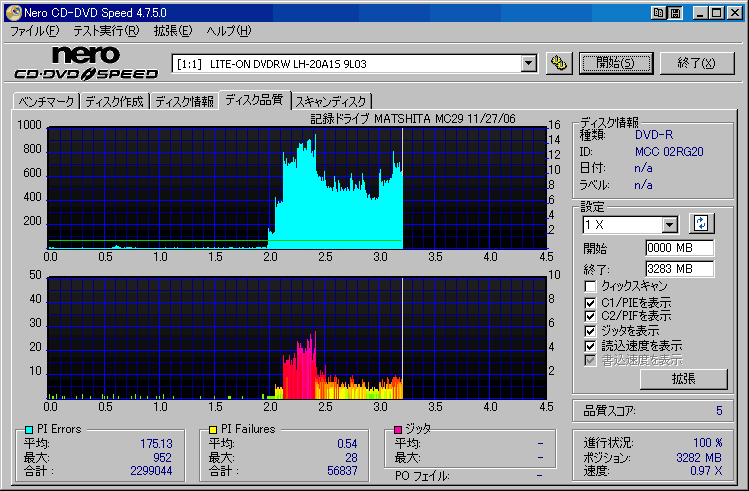Switch to the ディスク情報 tab

[184, 102]
